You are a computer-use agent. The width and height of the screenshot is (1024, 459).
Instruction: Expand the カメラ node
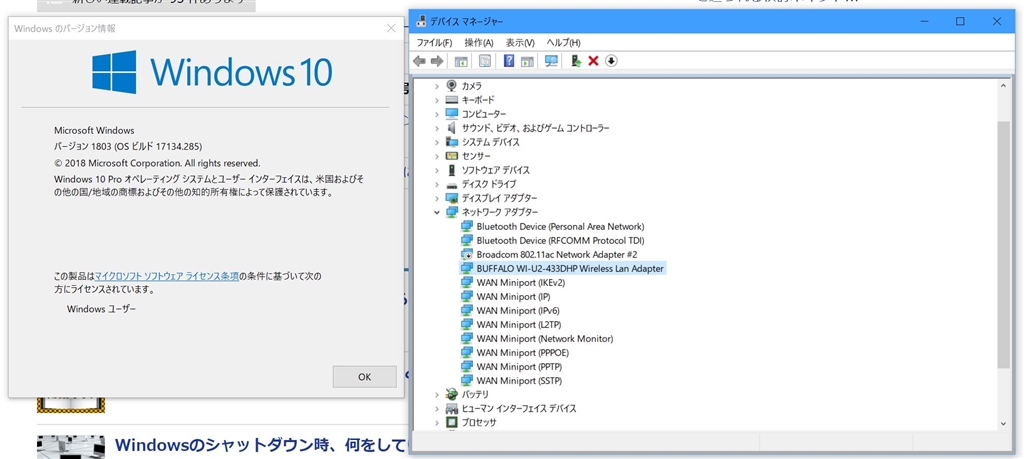pos(437,86)
